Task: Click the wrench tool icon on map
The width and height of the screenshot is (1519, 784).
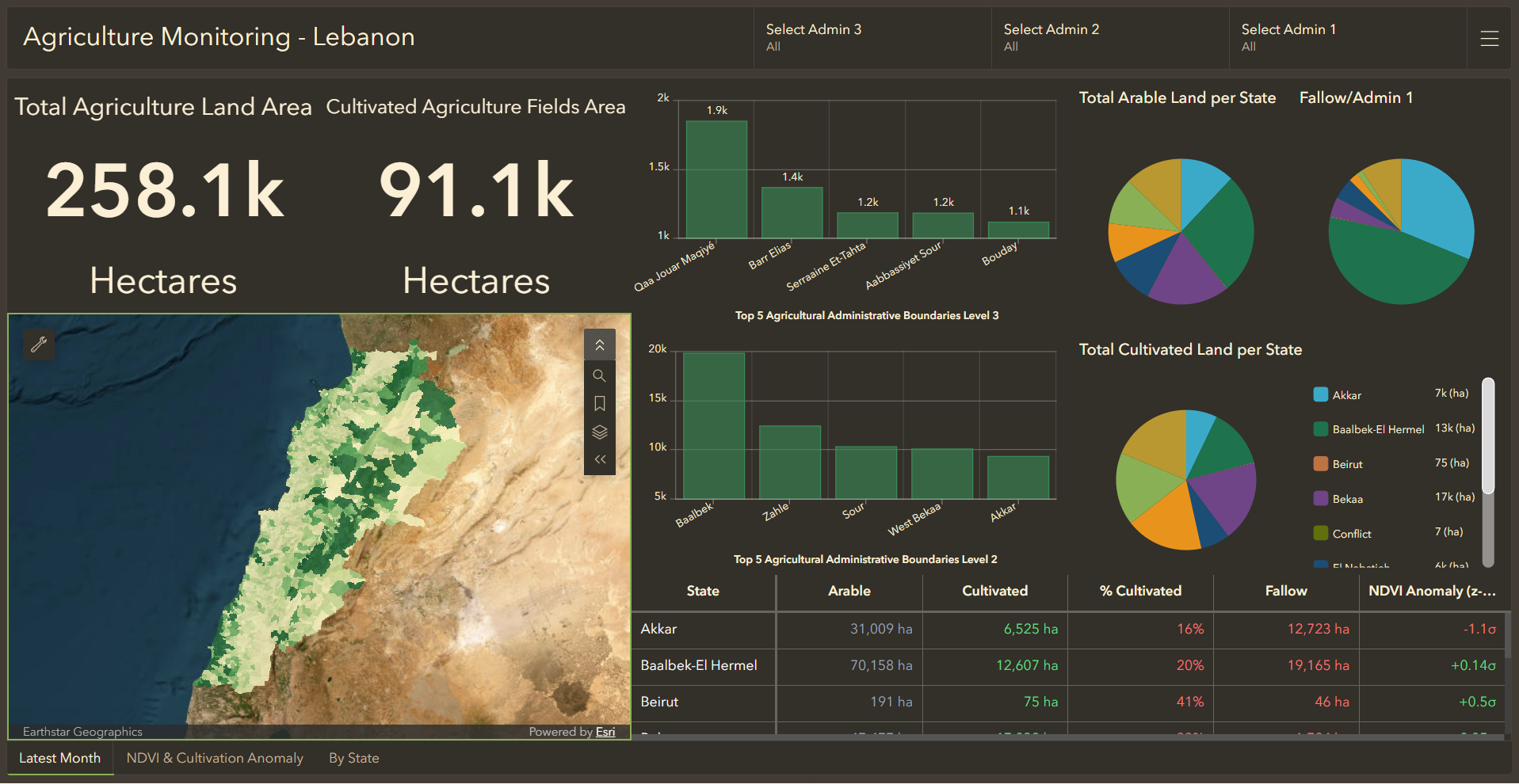Action: [39, 344]
